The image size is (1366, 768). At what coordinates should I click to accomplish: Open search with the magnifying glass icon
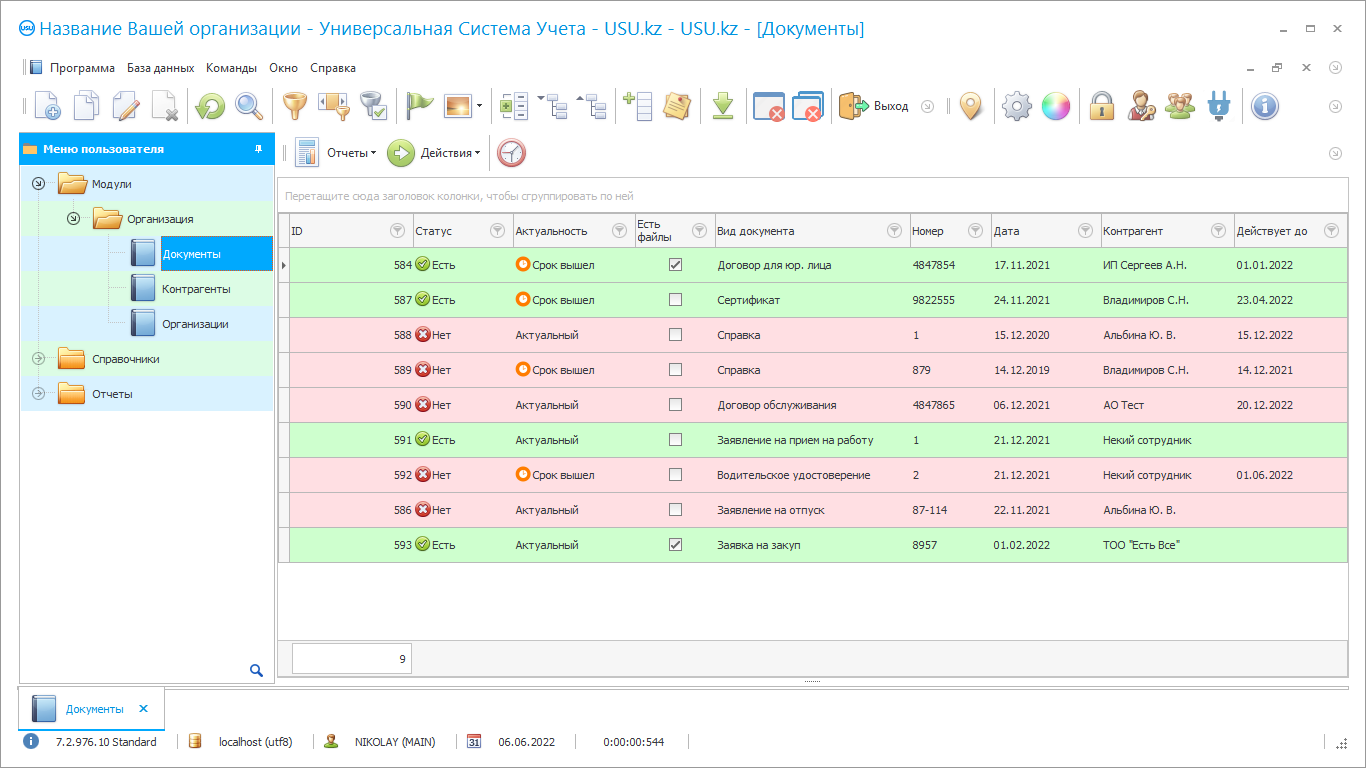coord(248,106)
